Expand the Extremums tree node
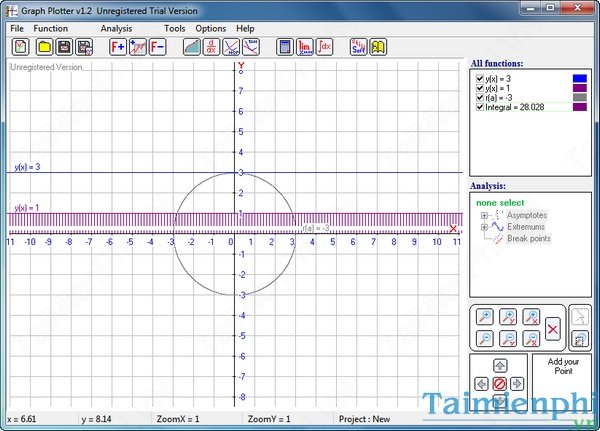 pyautogui.click(x=485, y=227)
